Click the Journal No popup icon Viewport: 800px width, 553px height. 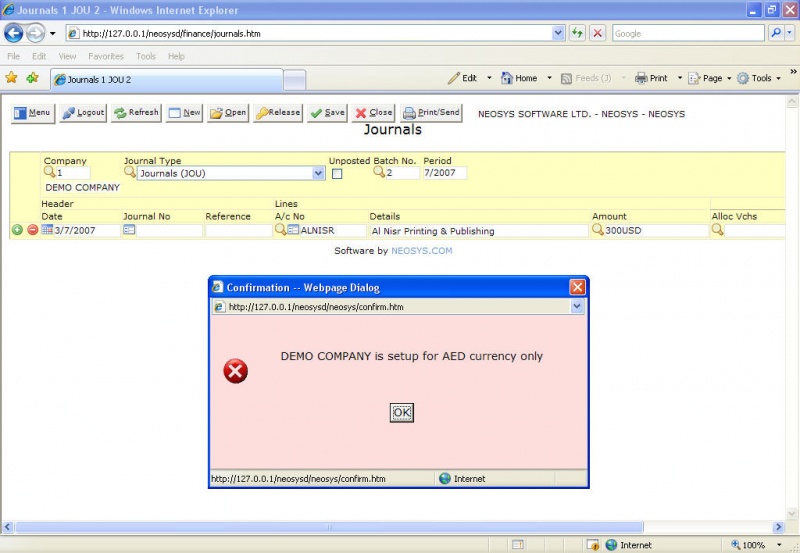pos(129,230)
